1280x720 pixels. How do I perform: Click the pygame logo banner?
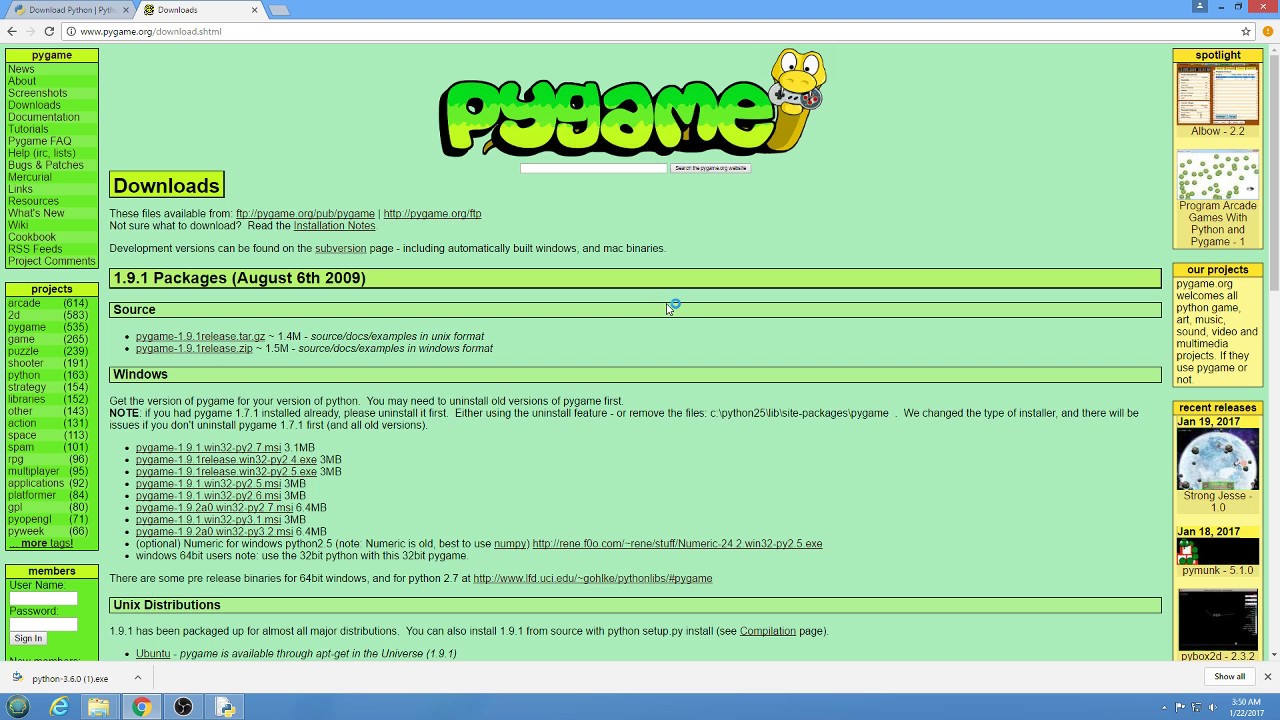[x=632, y=103]
